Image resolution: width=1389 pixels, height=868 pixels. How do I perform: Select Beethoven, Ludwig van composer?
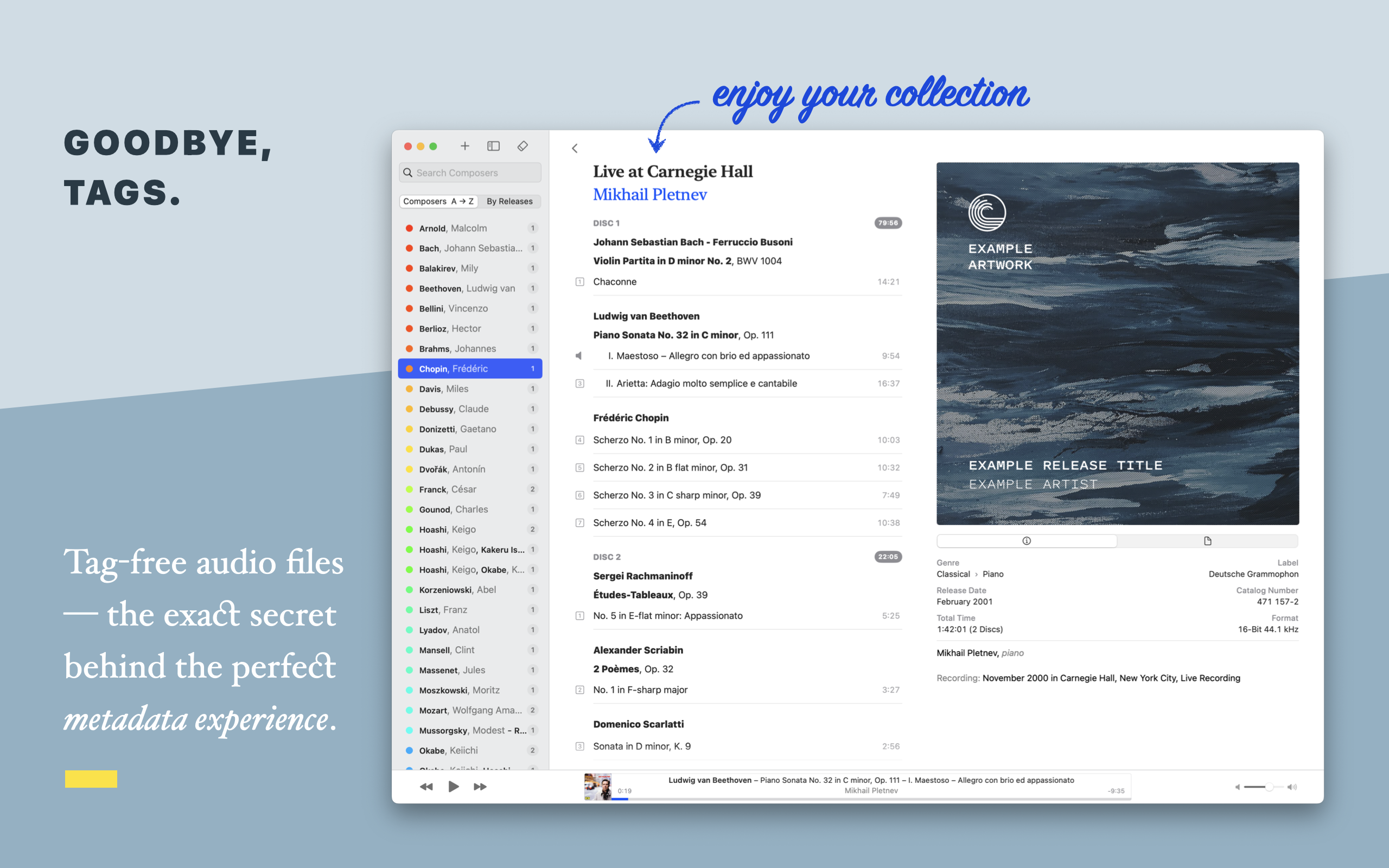(470, 289)
